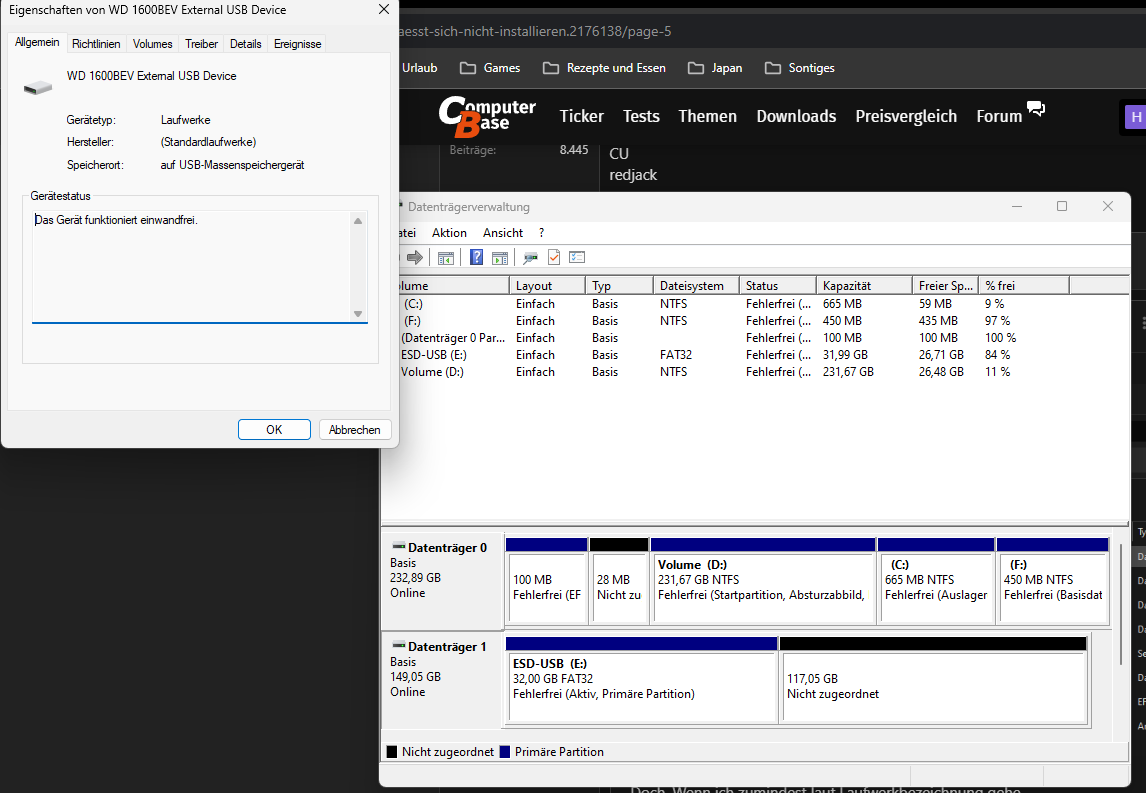Screen dimensions: 1146x793
Task: Switch to the Richtlinien tab
Action: click(96, 44)
